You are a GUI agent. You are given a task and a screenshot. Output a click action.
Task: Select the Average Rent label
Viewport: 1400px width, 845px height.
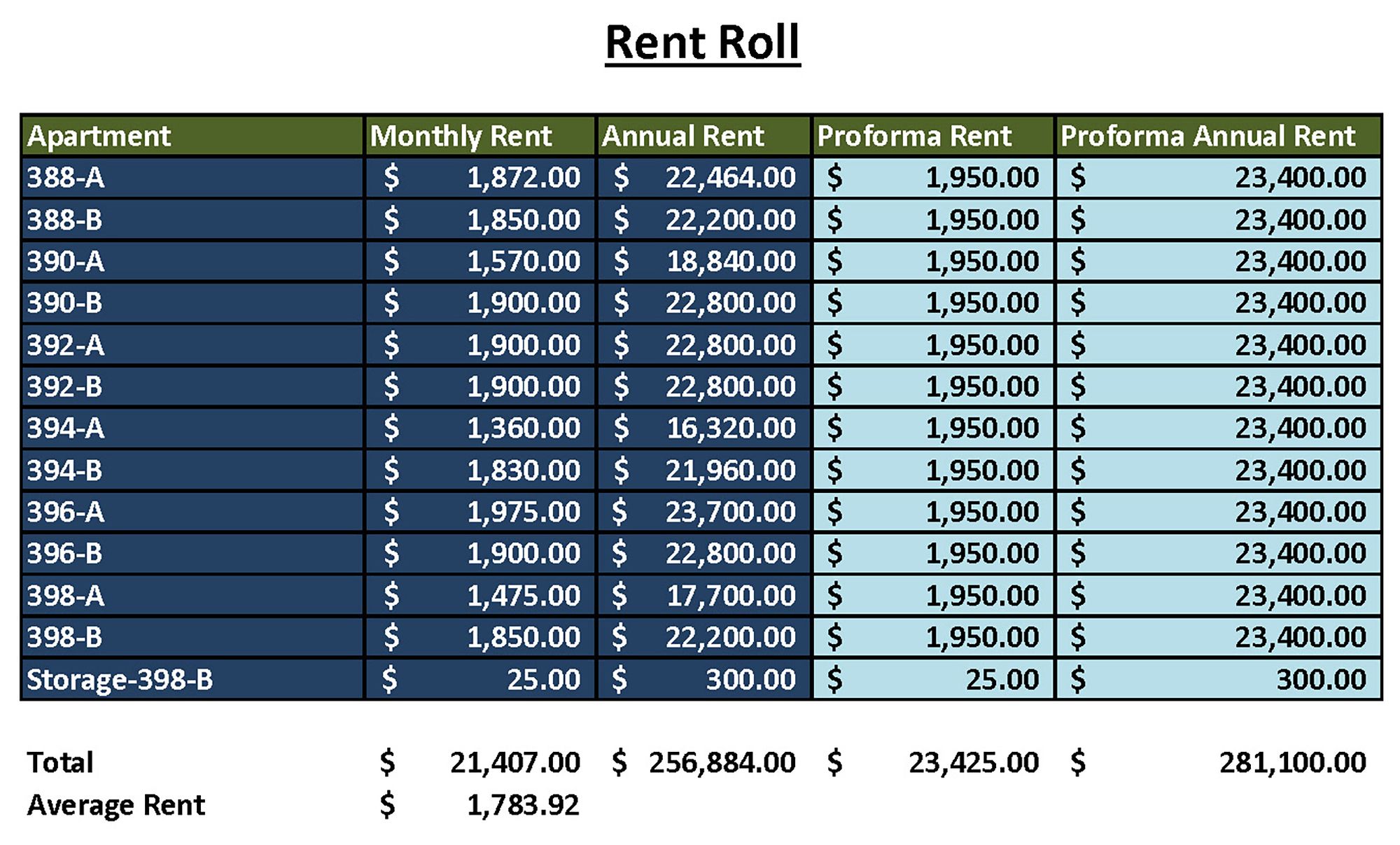point(115,805)
